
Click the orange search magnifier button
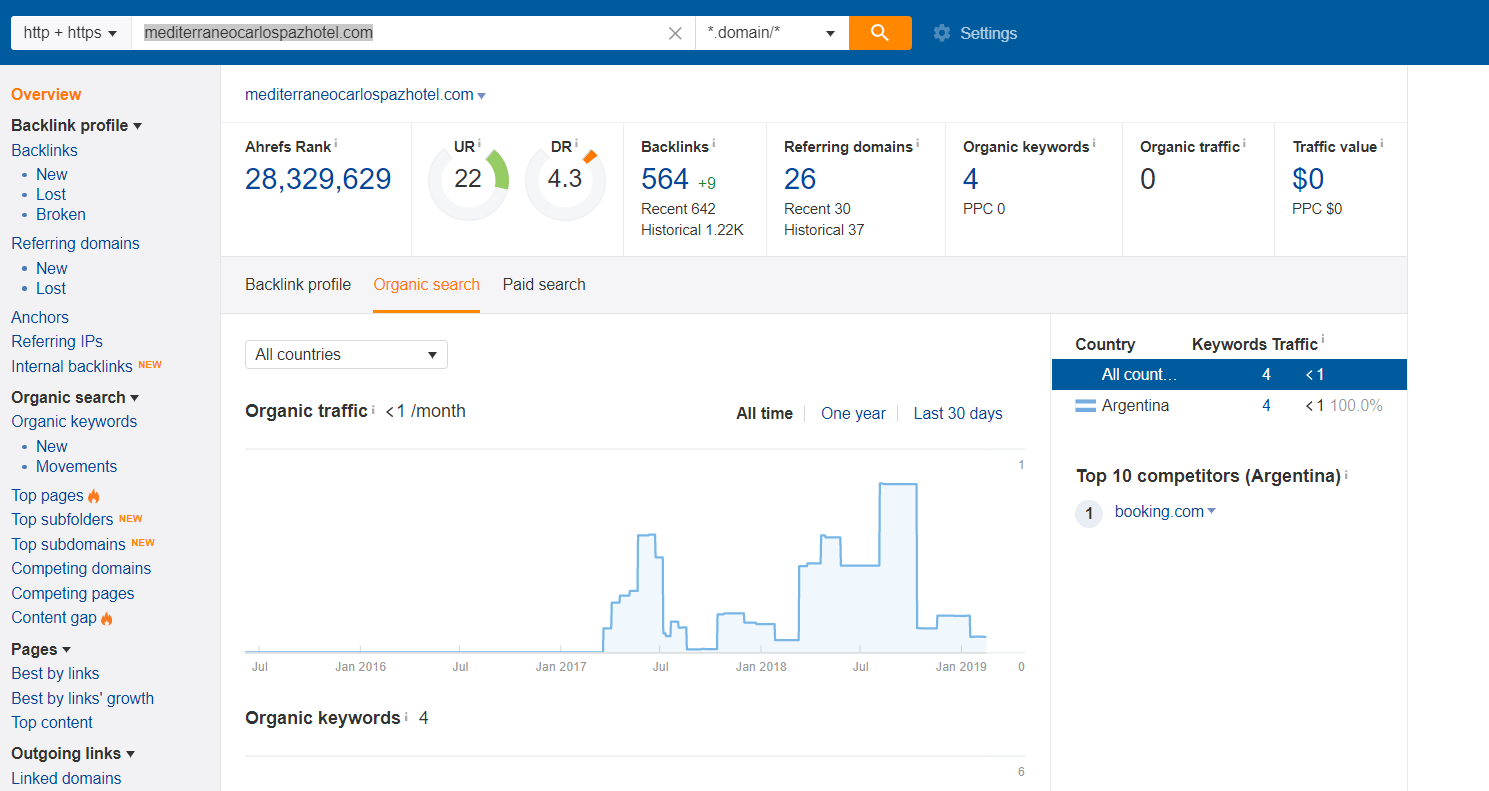pyautogui.click(x=880, y=33)
